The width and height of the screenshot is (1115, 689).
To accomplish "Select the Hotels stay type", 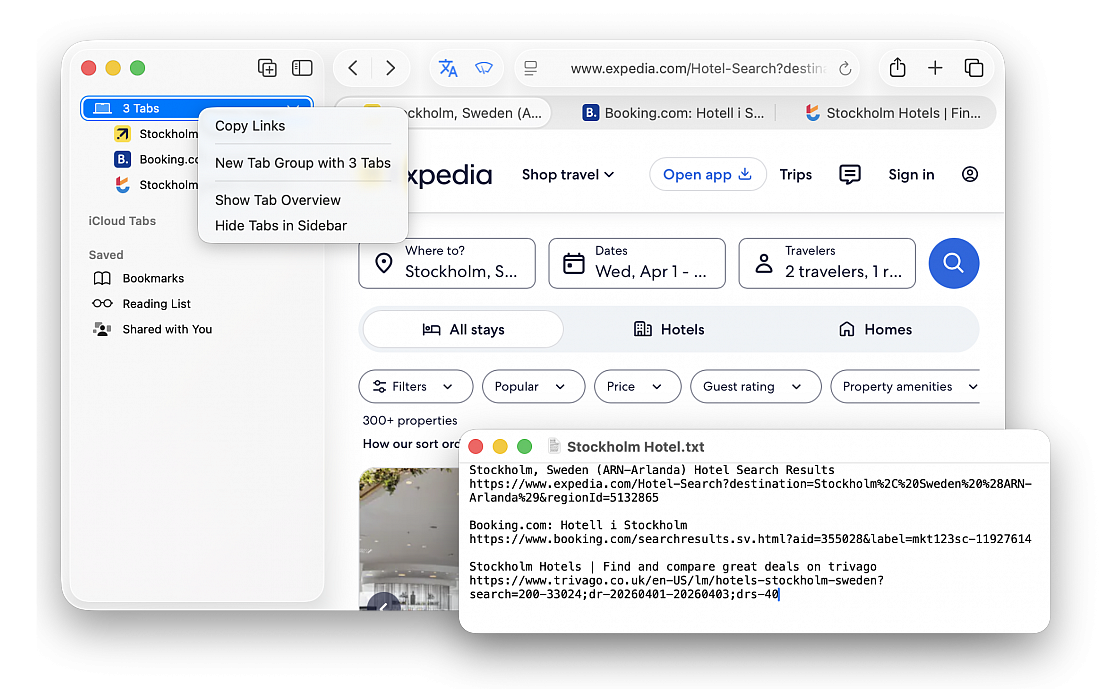I will (669, 330).
